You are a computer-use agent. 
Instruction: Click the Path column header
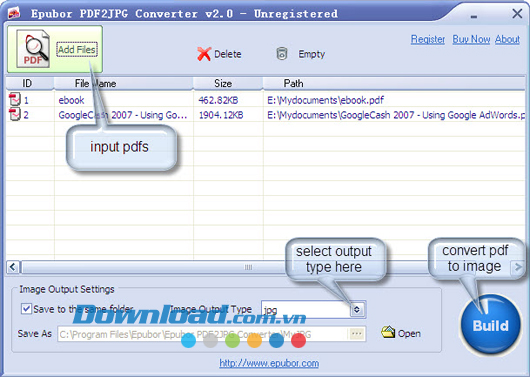pyautogui.click(x=394, y=84)
